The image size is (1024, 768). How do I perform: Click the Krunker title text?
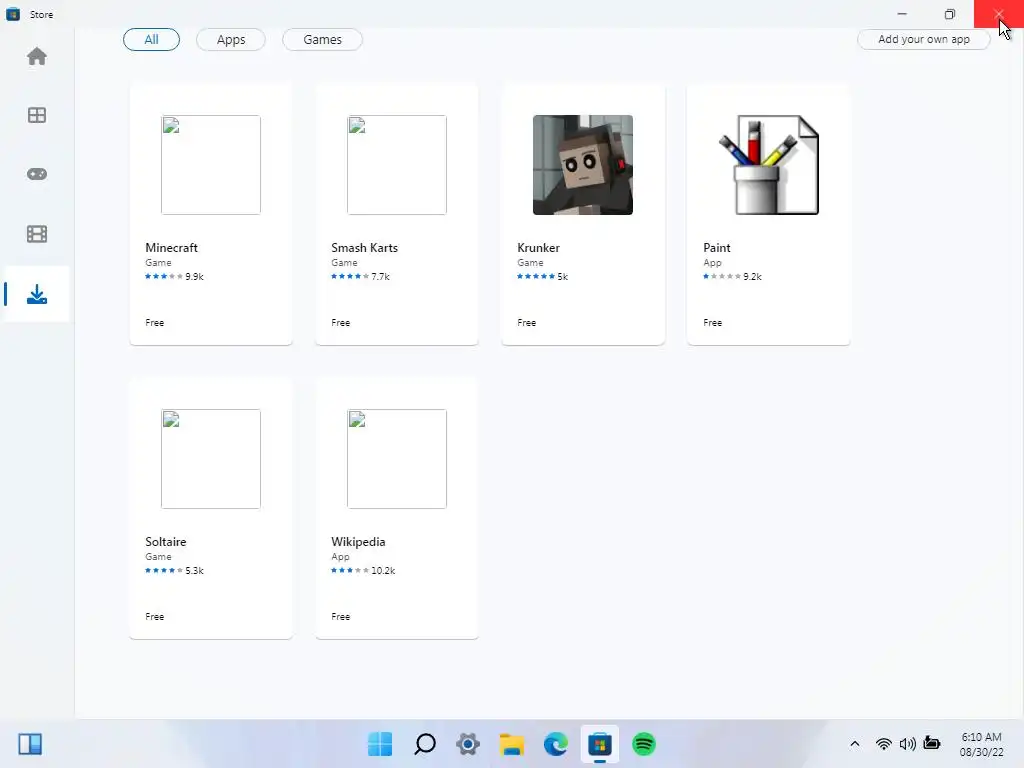538,248
